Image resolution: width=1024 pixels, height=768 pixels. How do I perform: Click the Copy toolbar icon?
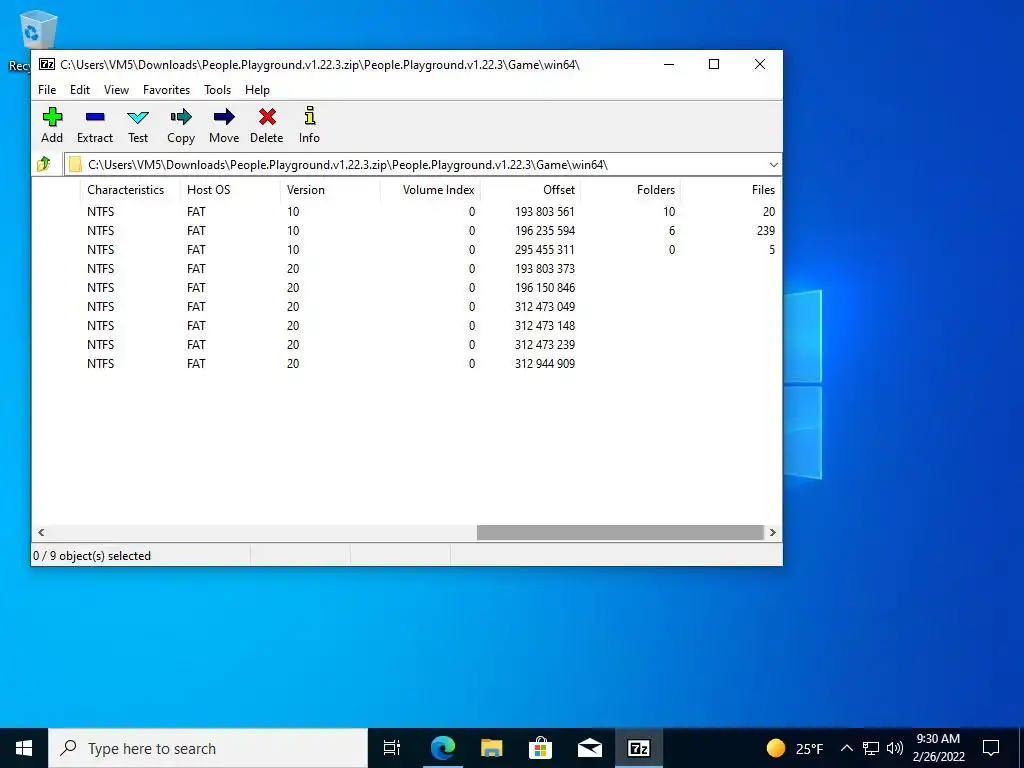[181, 118]
